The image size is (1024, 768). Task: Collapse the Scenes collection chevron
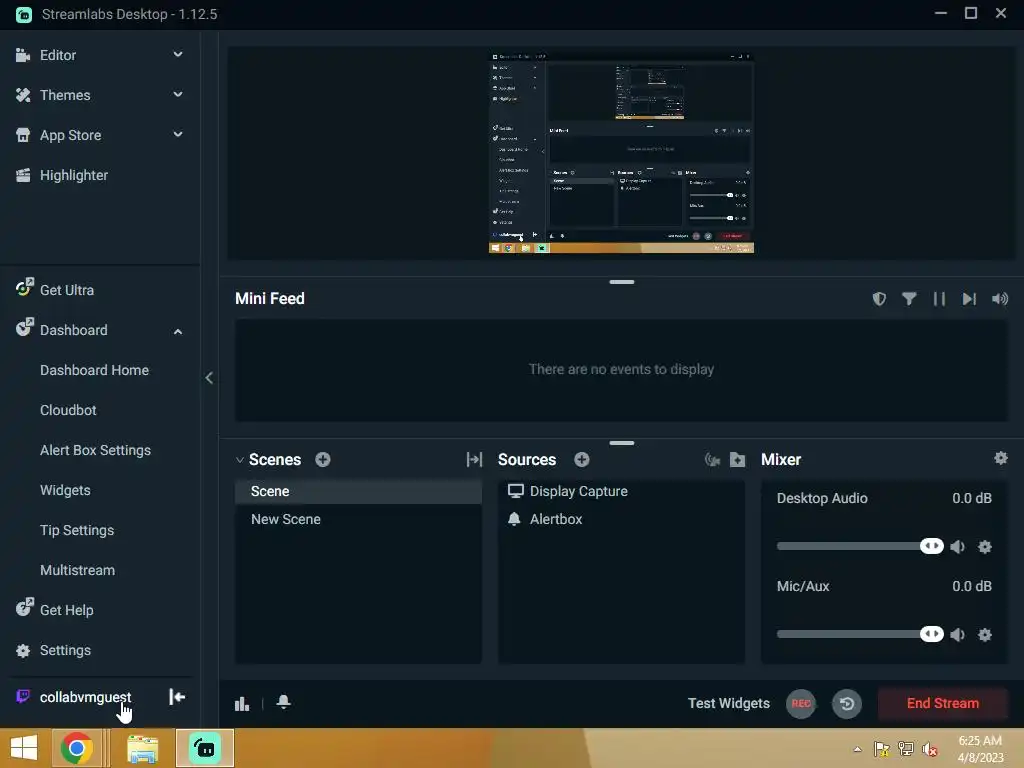click(240, 460)
